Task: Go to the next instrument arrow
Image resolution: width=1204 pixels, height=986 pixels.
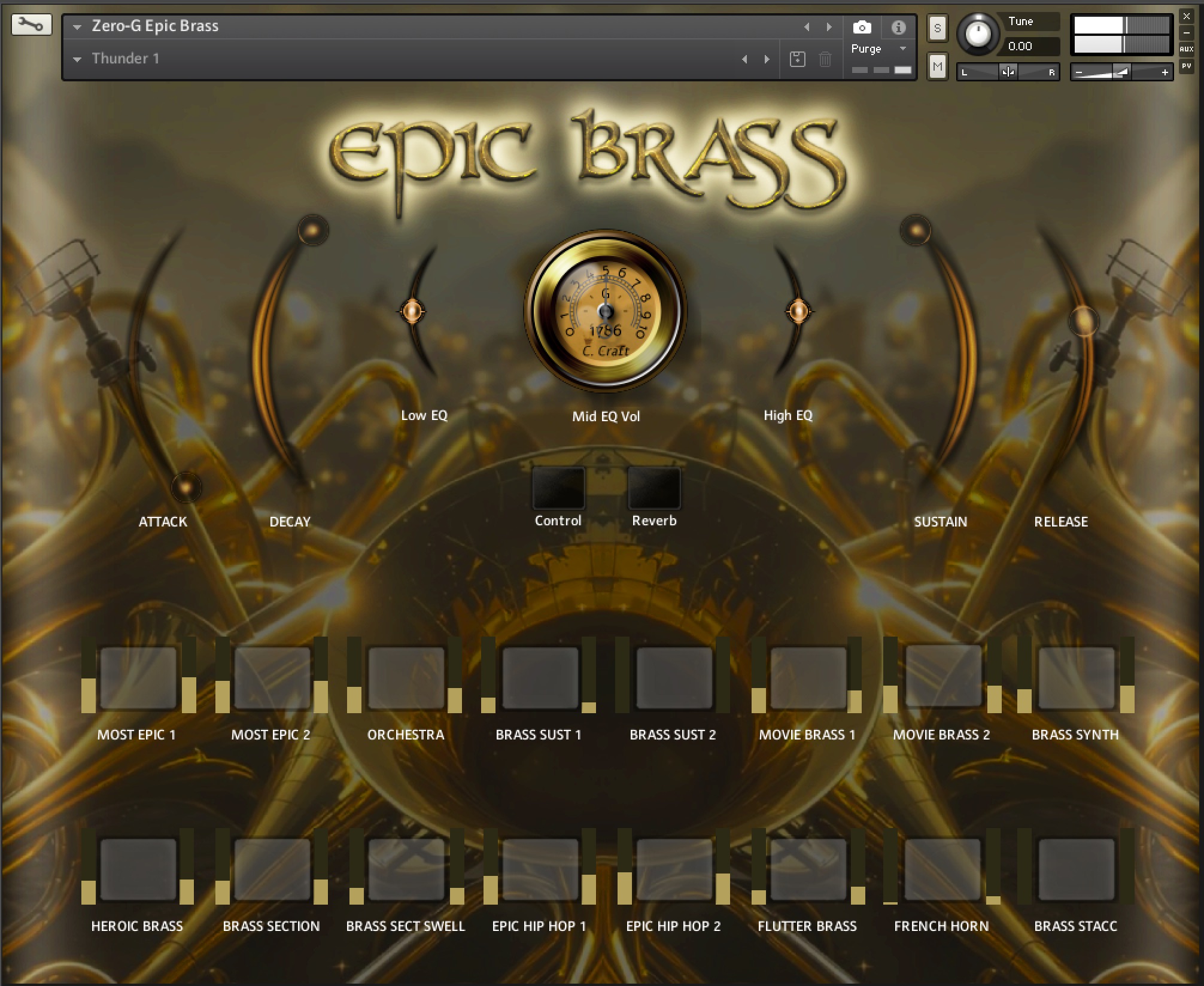Action: click(829, 27)
